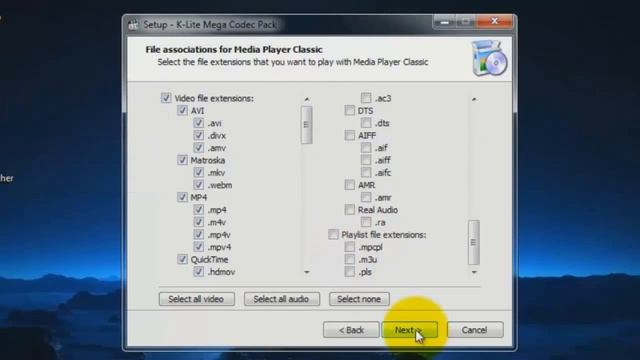Minimize the setup window

tap(445, 22)
